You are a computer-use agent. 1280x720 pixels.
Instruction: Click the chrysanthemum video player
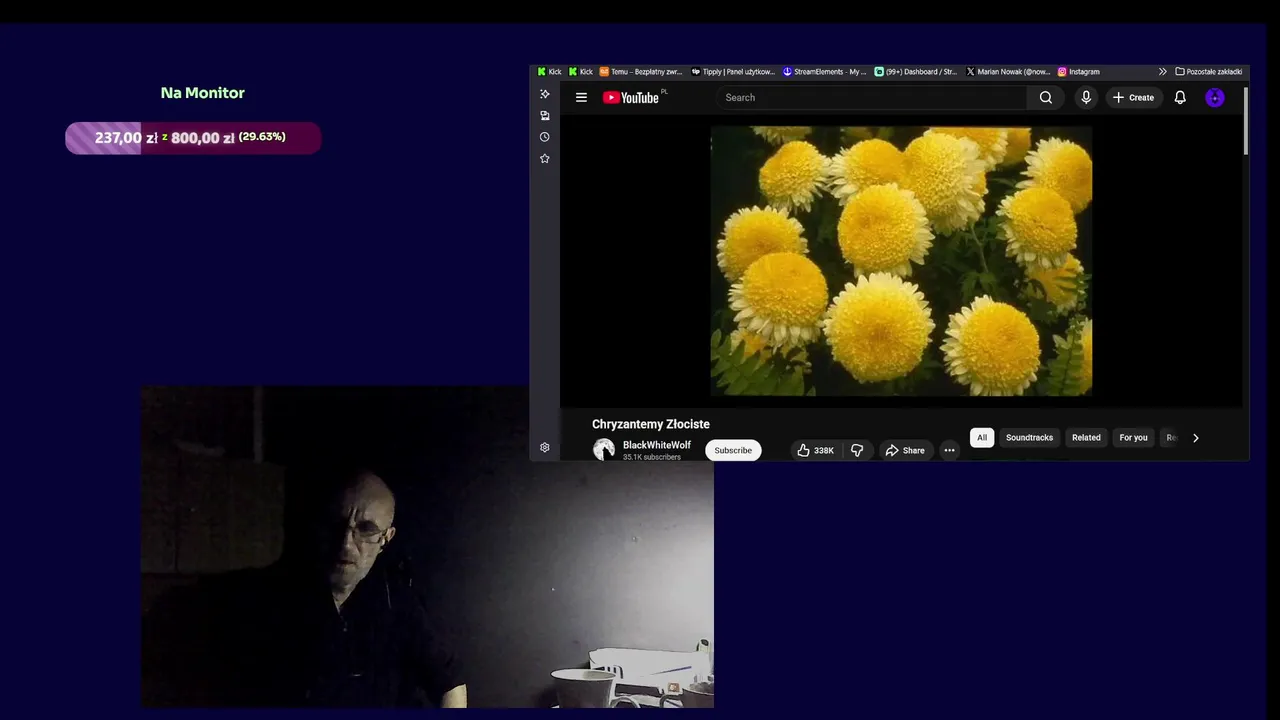901,261
